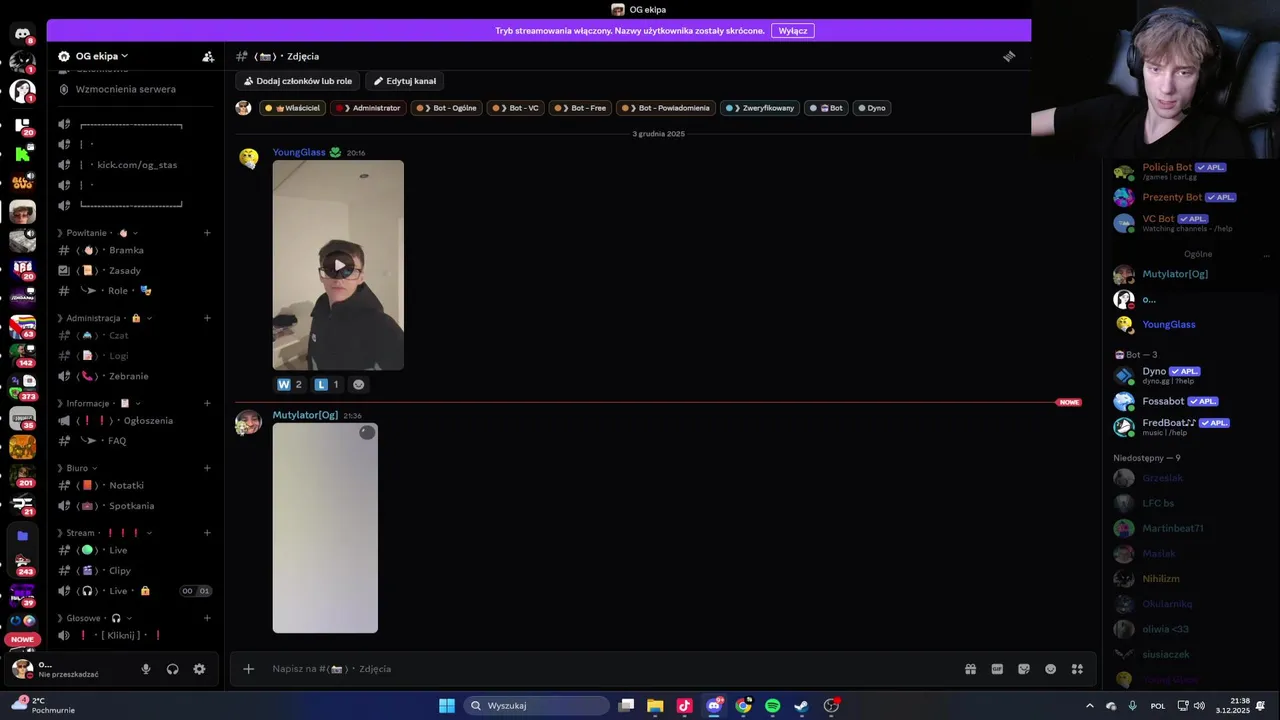Open the sticker picker icon
The width and height of the screenshot is (1280, 720).
tap(1024, 669)
